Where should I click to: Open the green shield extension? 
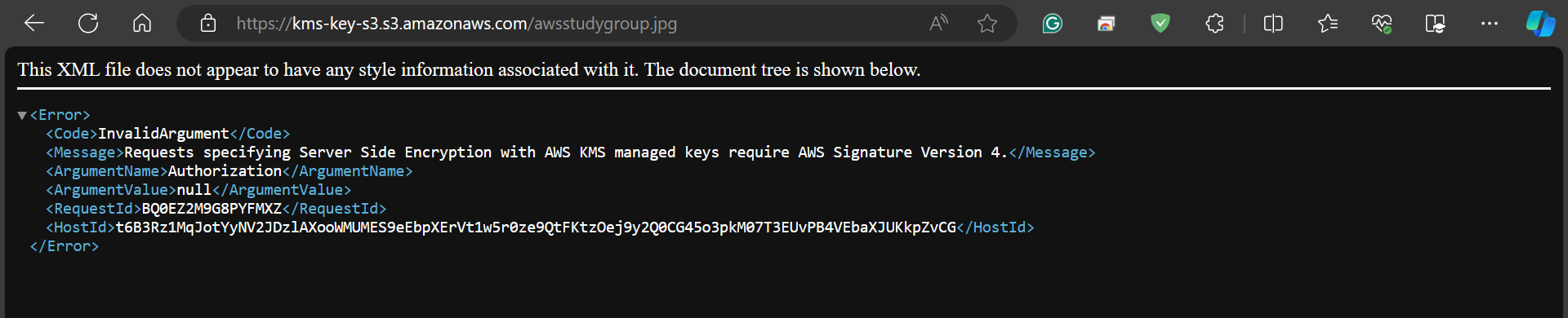[x=1160, y=24]
